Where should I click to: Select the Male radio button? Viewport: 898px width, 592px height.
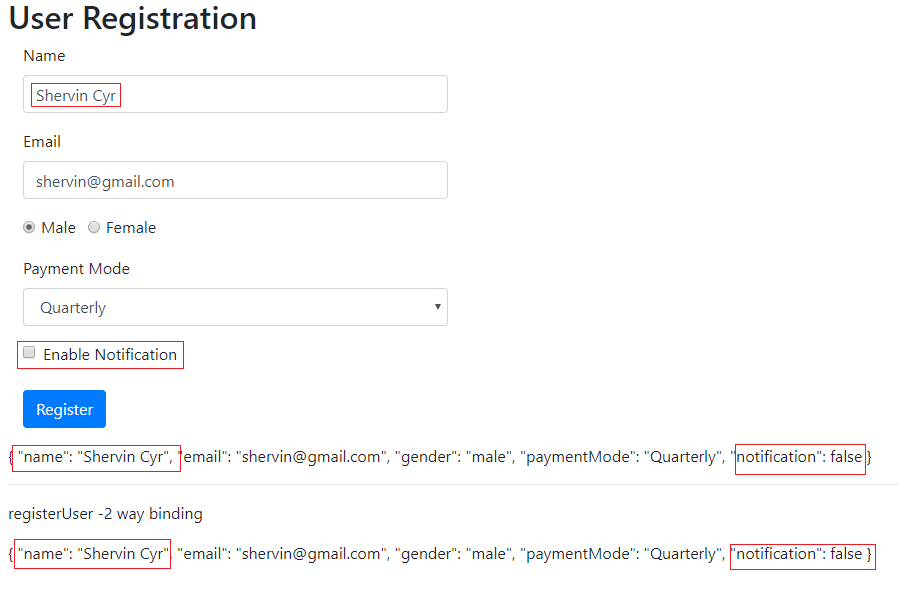[30, 228]
